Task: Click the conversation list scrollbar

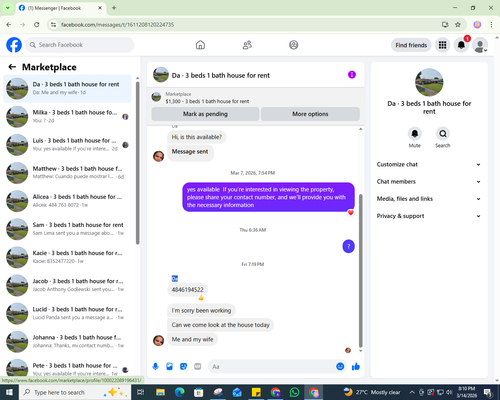Action: [137, 162]
